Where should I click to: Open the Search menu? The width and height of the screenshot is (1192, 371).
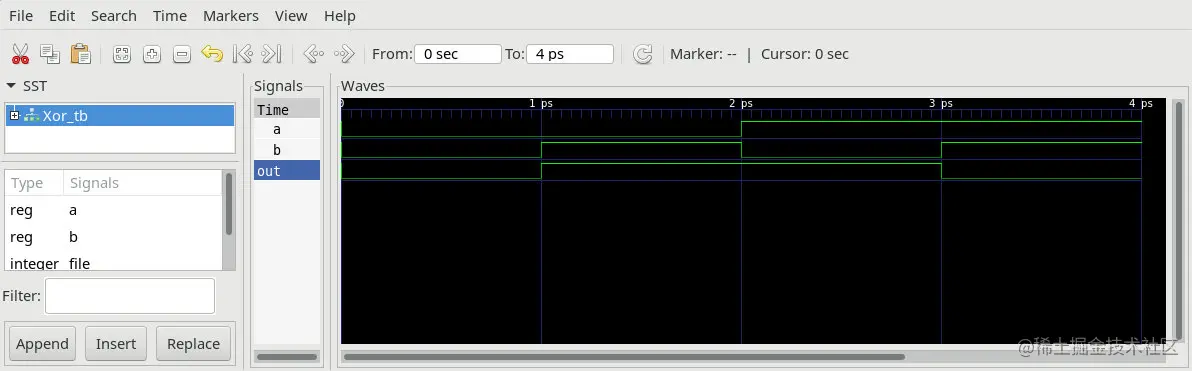[x=114, y=15]
